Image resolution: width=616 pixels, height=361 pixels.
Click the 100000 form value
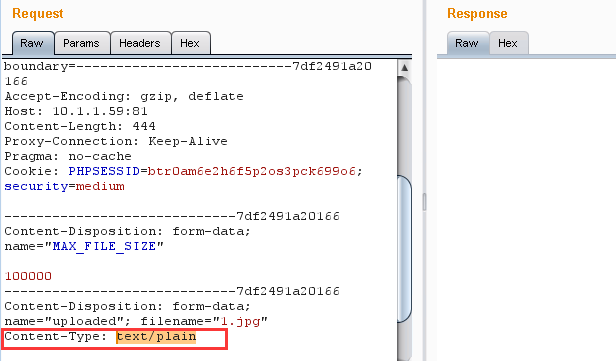(28, 276)
